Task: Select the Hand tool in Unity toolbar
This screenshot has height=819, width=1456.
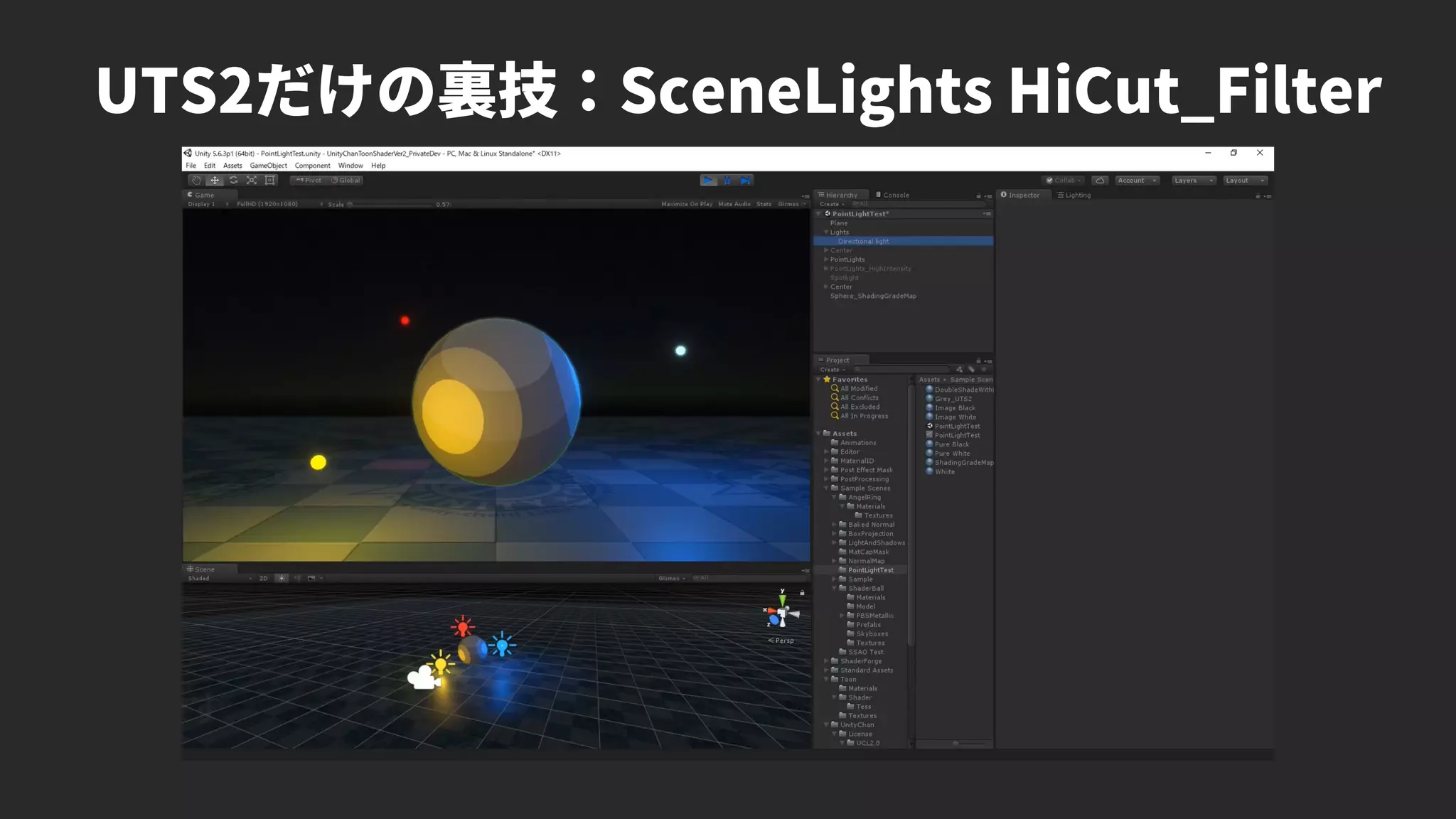Action: click(197, 181)
